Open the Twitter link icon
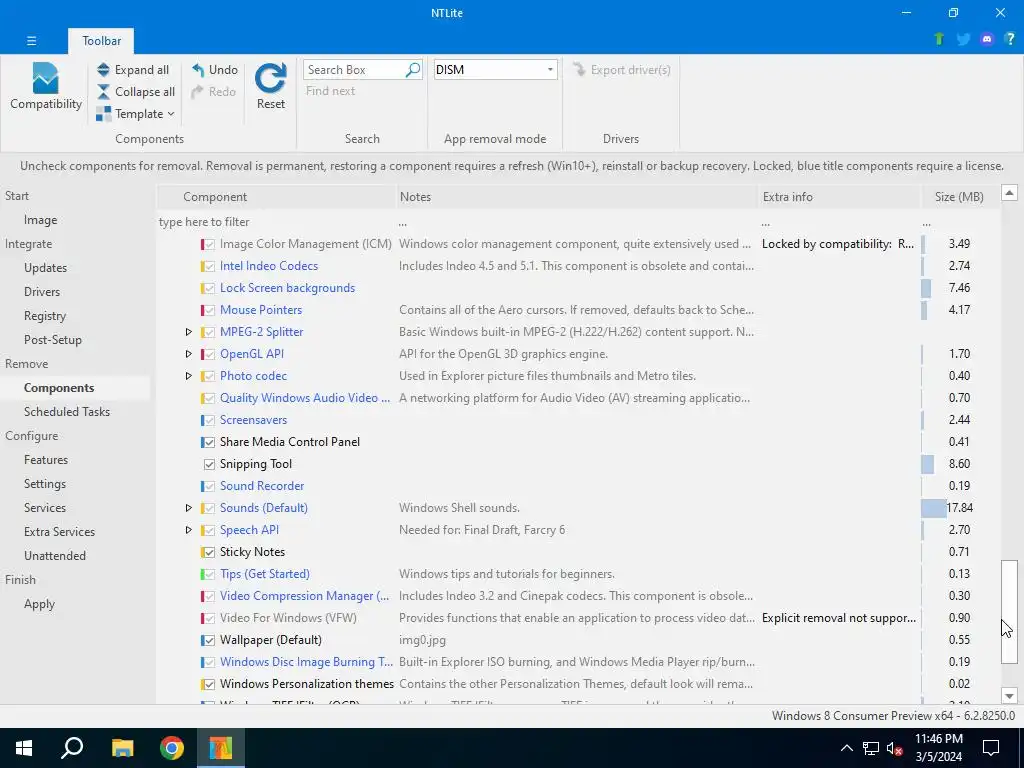 click(963, 39)
